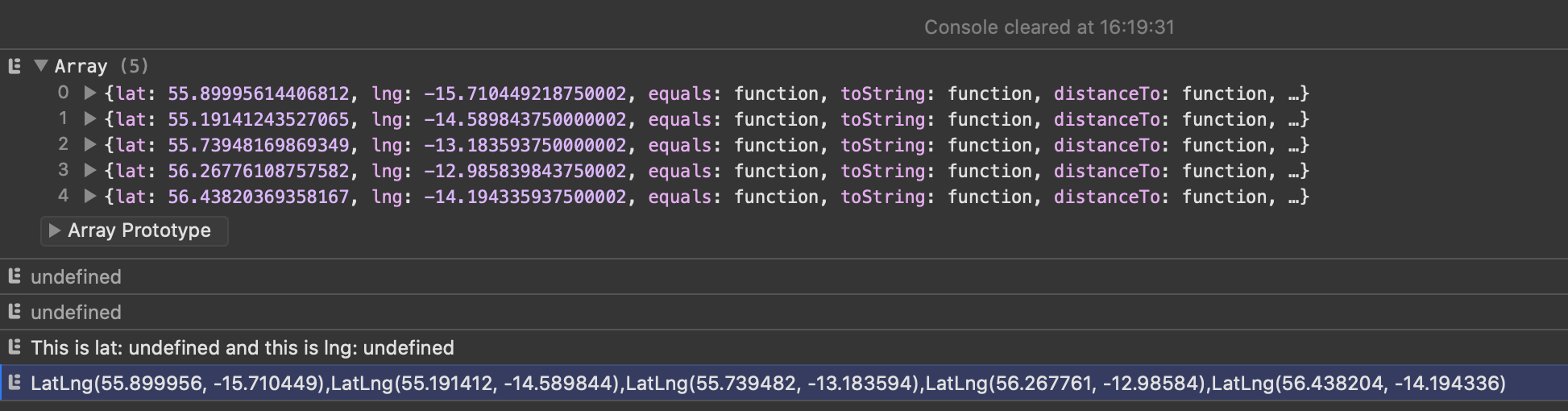Expand array item 2 object
Image resolution: width=1568 pixels, height=411 pixels.
pyautogui.click(x=90, y=145)
